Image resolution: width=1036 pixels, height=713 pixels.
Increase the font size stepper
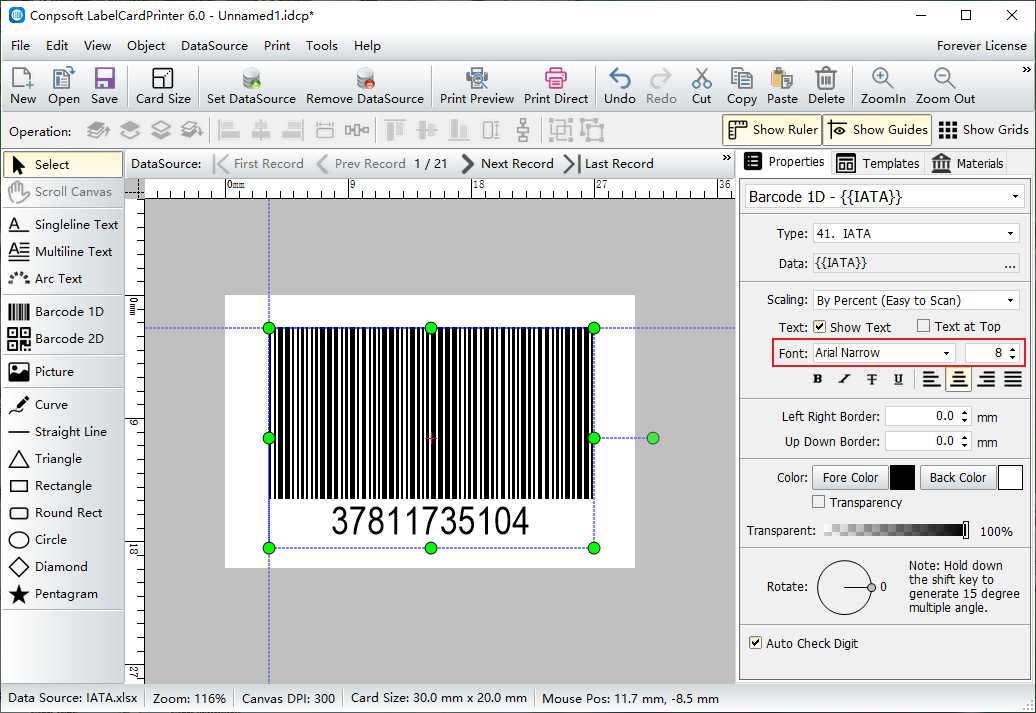point(1013,349)
